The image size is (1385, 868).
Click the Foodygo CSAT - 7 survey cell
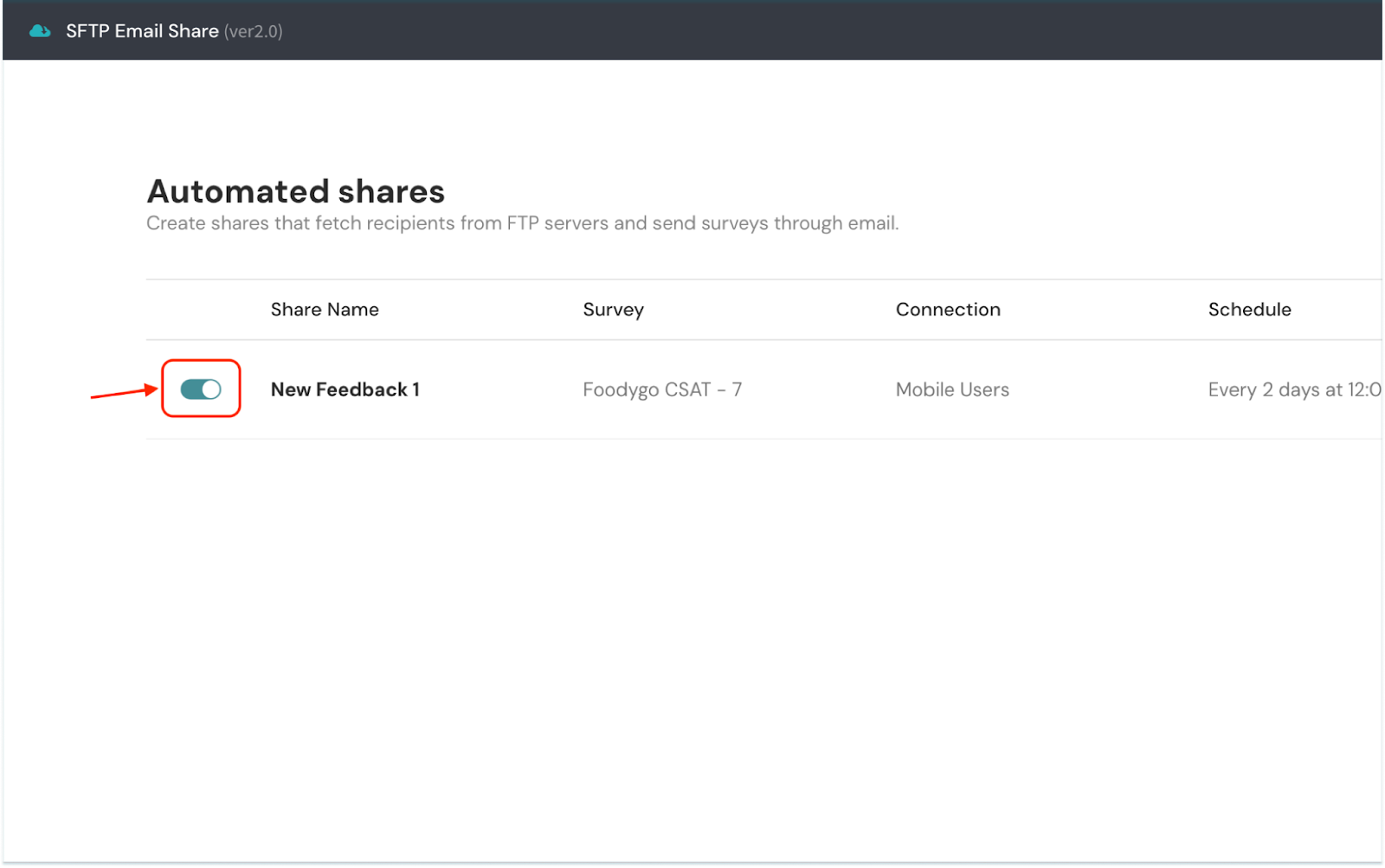[662, 389]
